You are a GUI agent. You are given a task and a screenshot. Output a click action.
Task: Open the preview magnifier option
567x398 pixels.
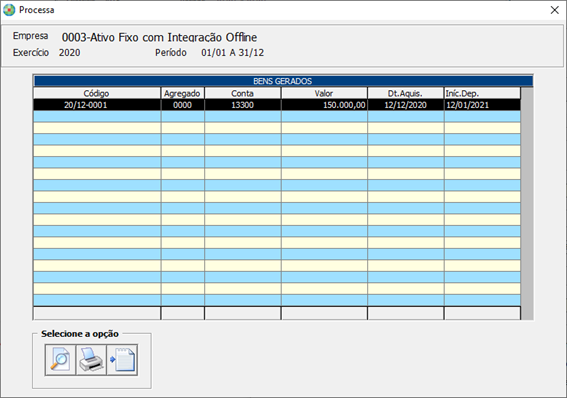point(60,360)
